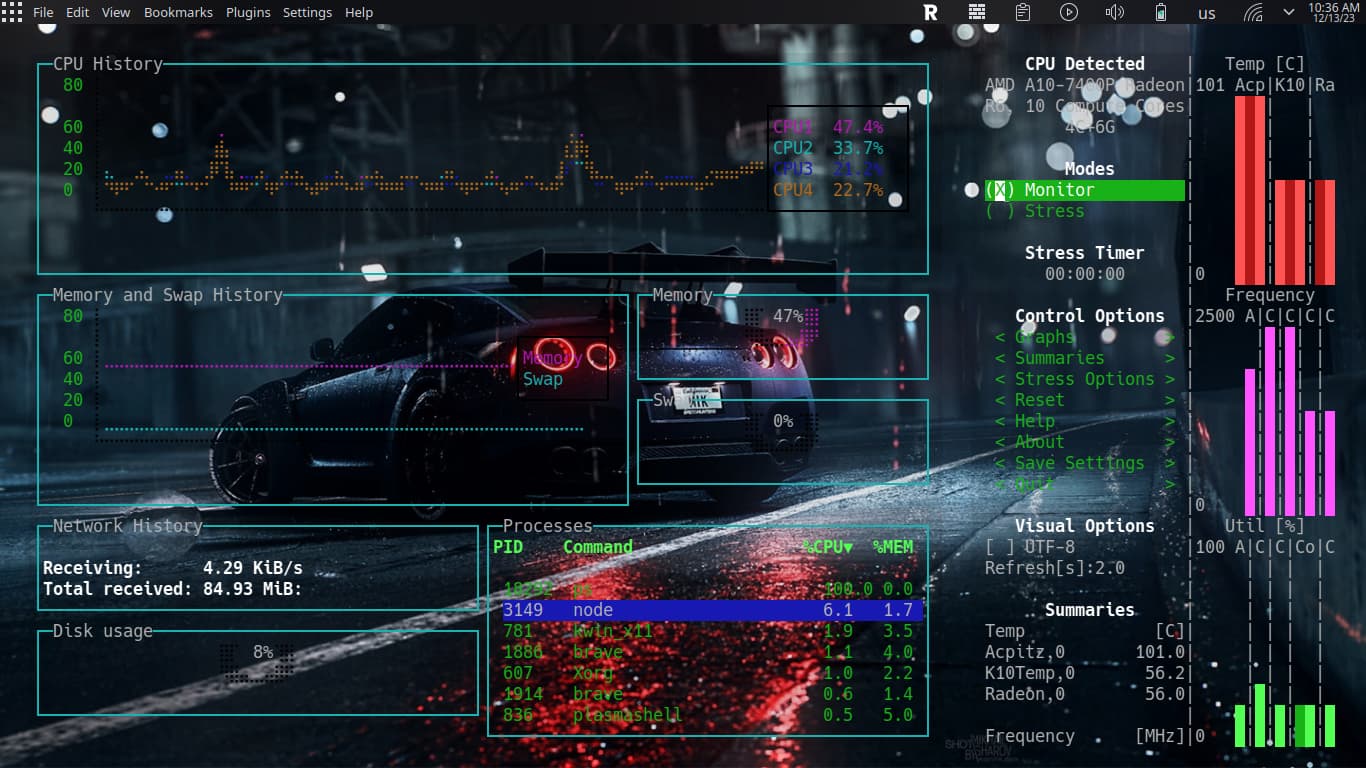Click the Swap 0% gauge value
The image size is (1366, 768).
pos(783,421)
